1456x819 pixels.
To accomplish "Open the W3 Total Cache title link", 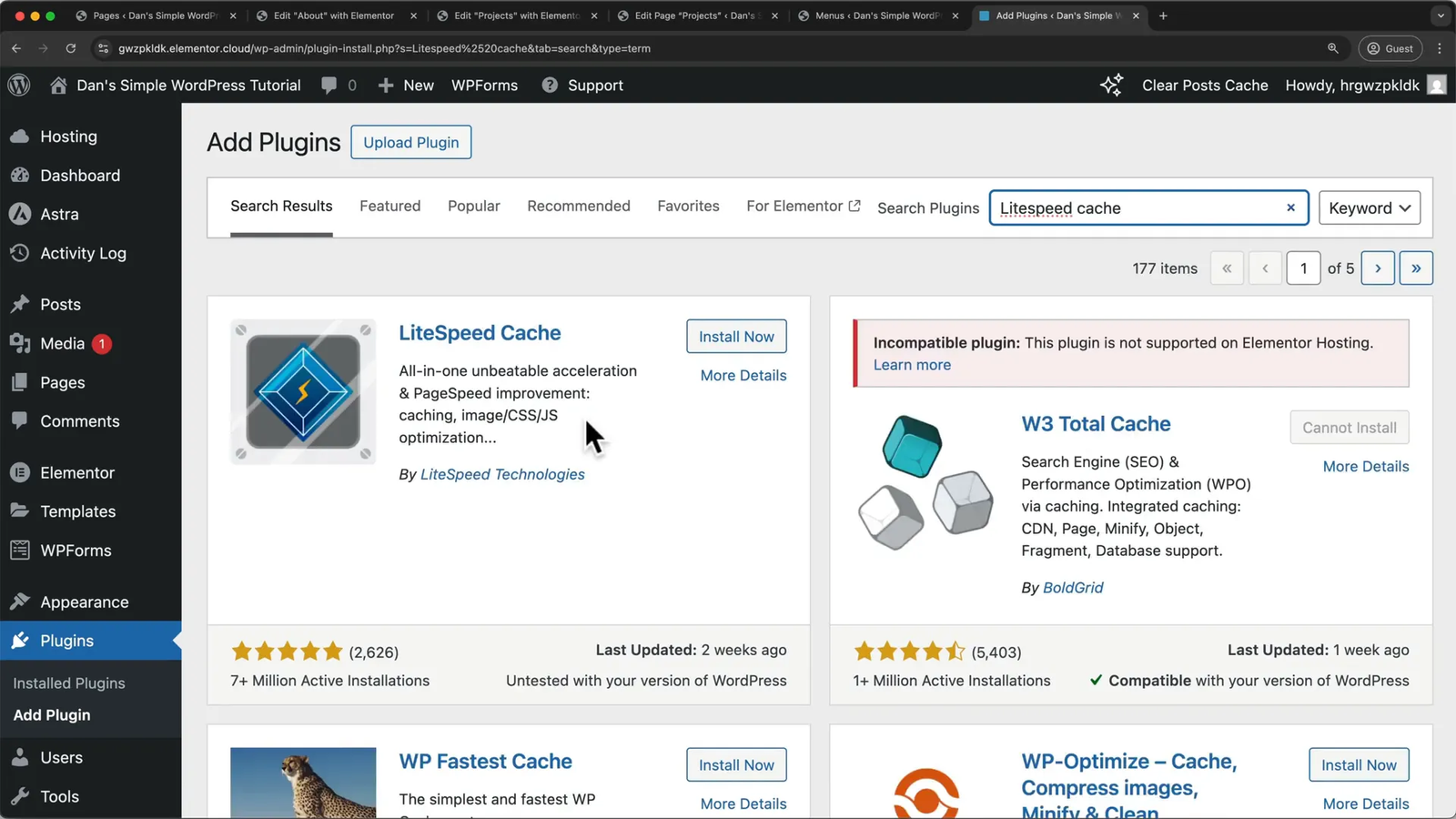I will click(x=1096, y=424).
